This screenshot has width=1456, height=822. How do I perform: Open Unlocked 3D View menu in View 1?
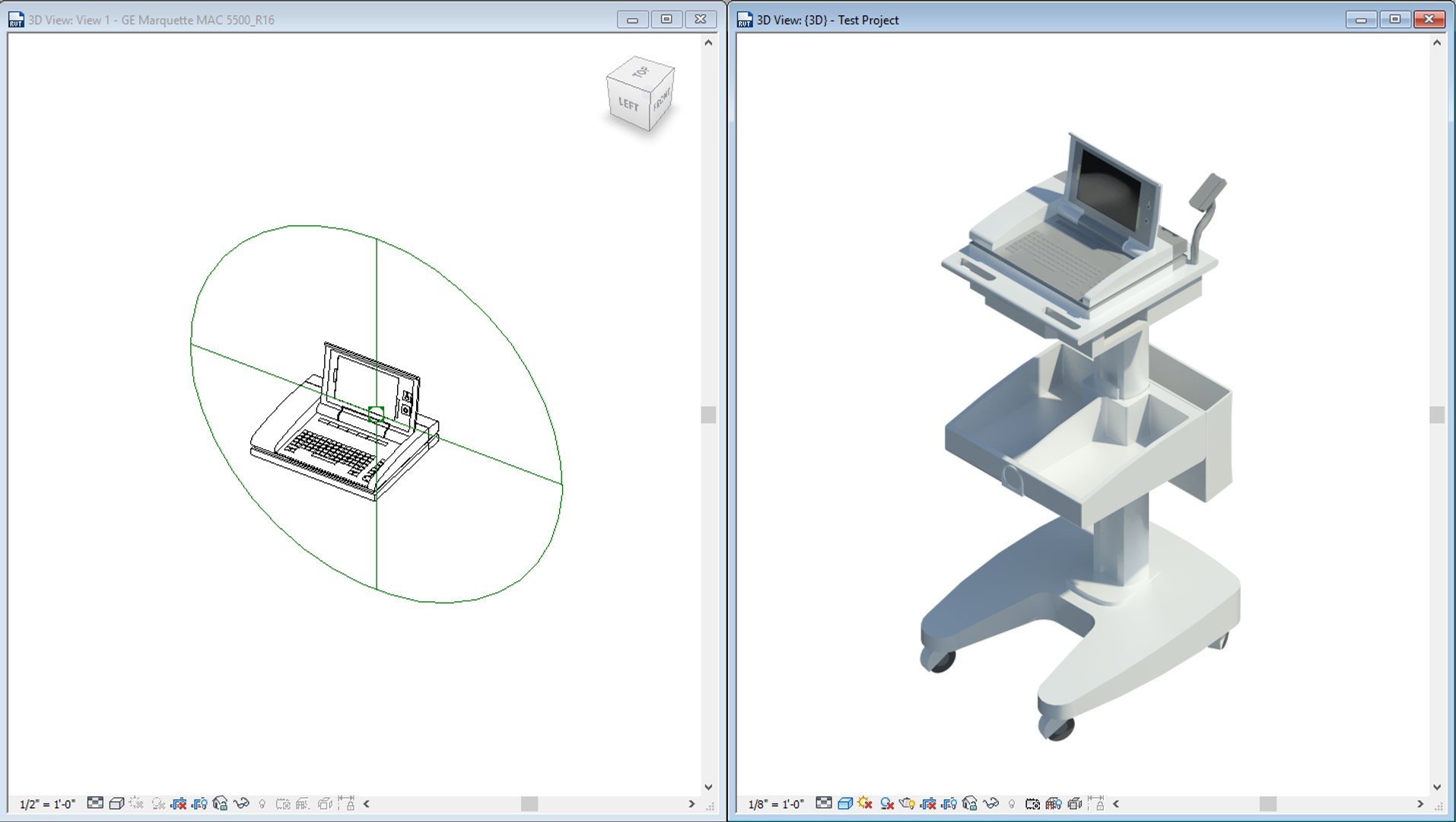coord(220,804)
